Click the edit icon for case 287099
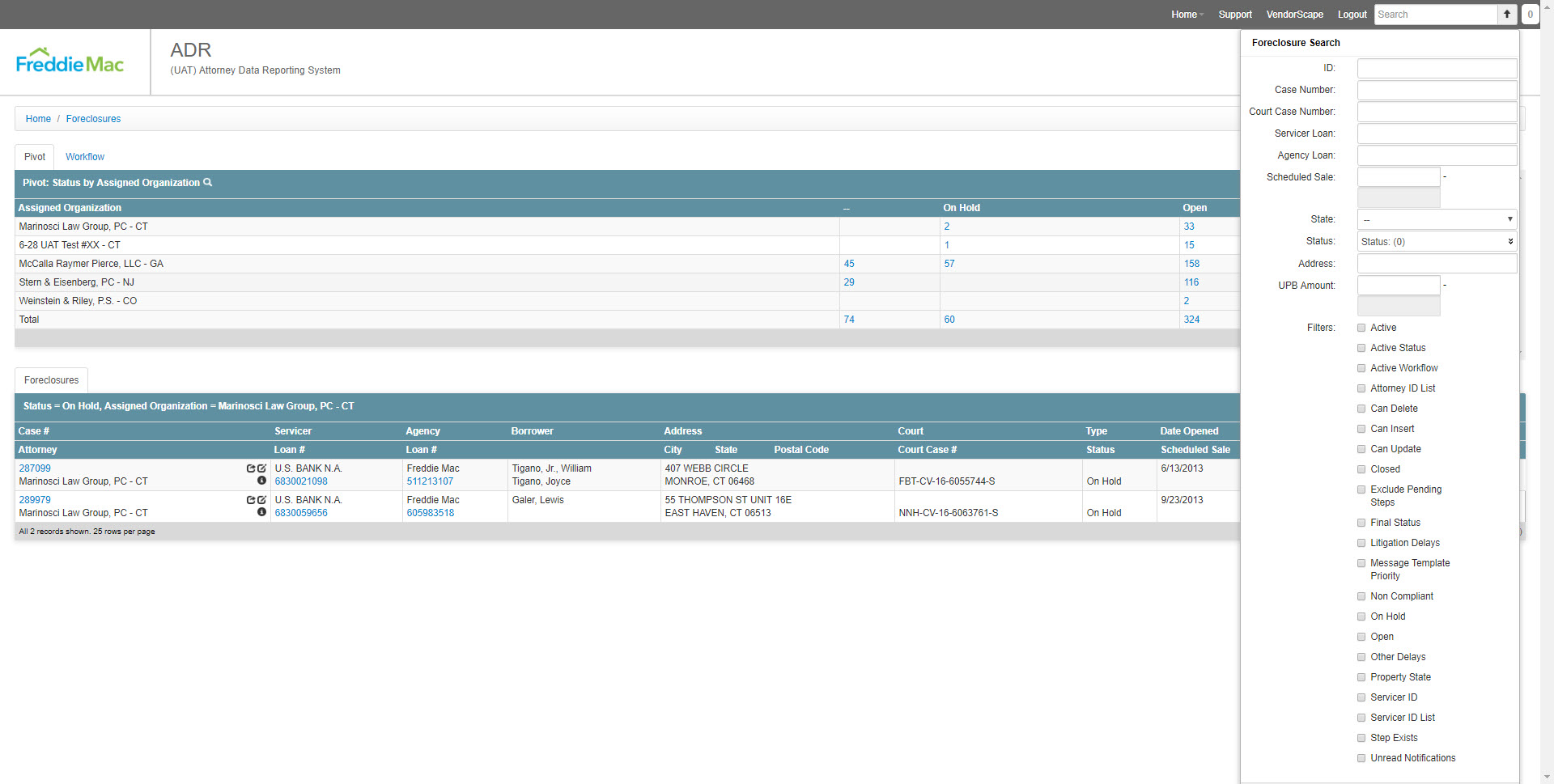The height and width of the screenshot is (784, 1554). pos(261,468)
